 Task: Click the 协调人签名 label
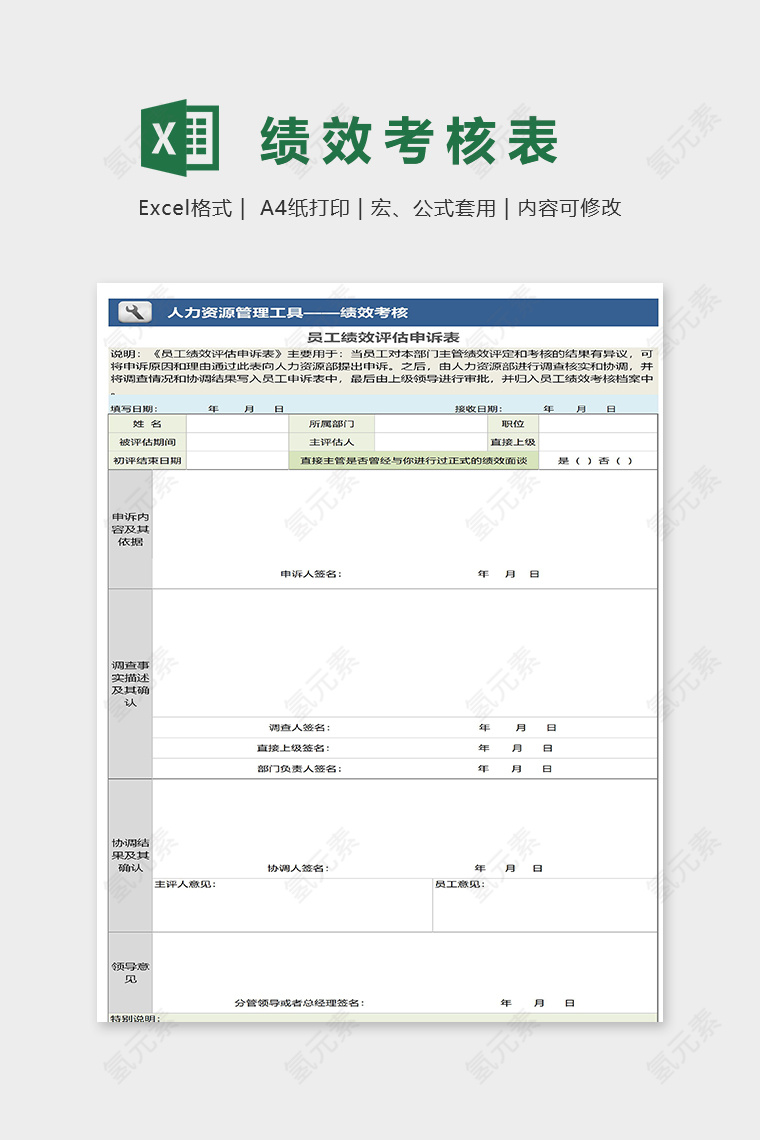coord(298,868)
